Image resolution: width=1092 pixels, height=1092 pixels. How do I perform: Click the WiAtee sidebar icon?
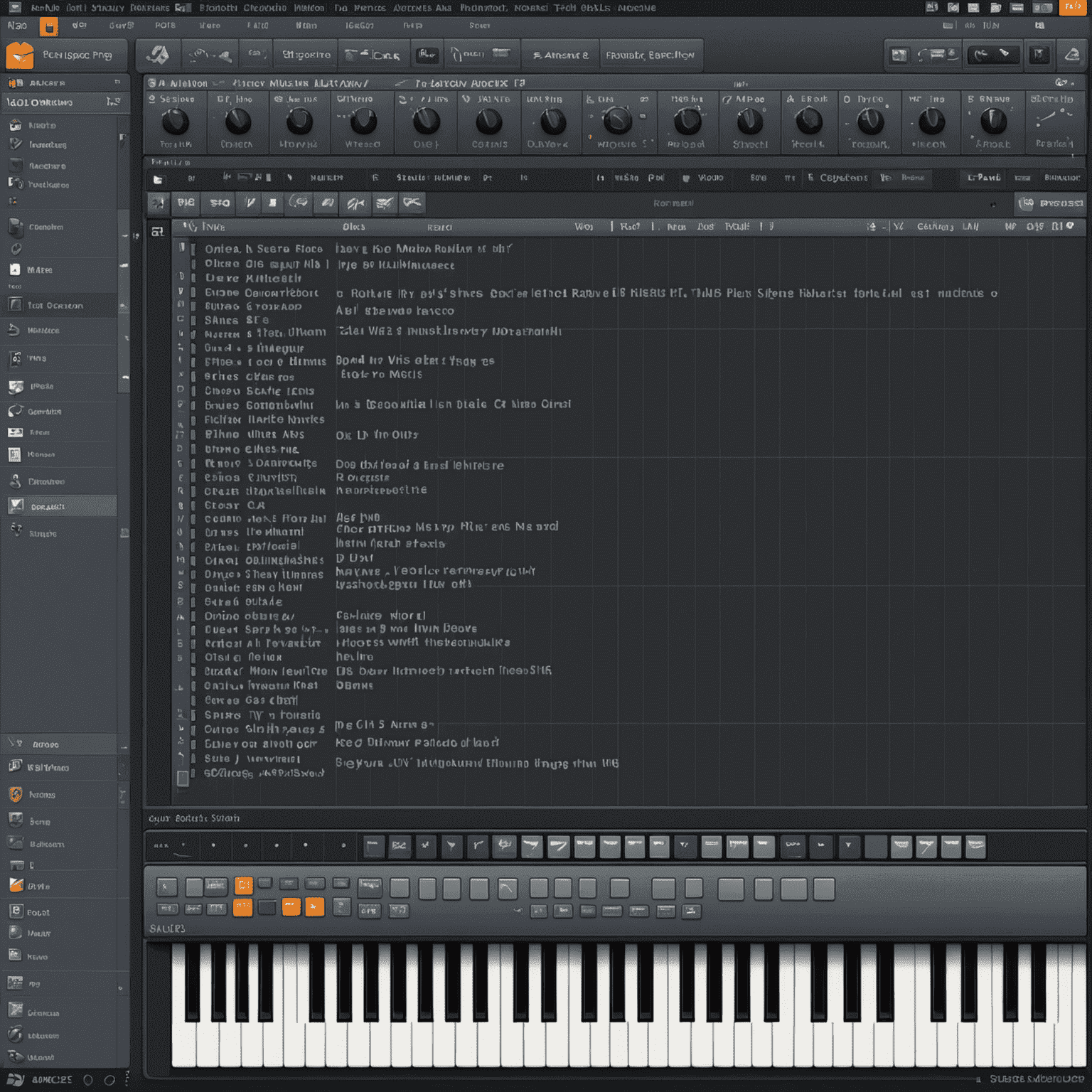click(15, 269)
